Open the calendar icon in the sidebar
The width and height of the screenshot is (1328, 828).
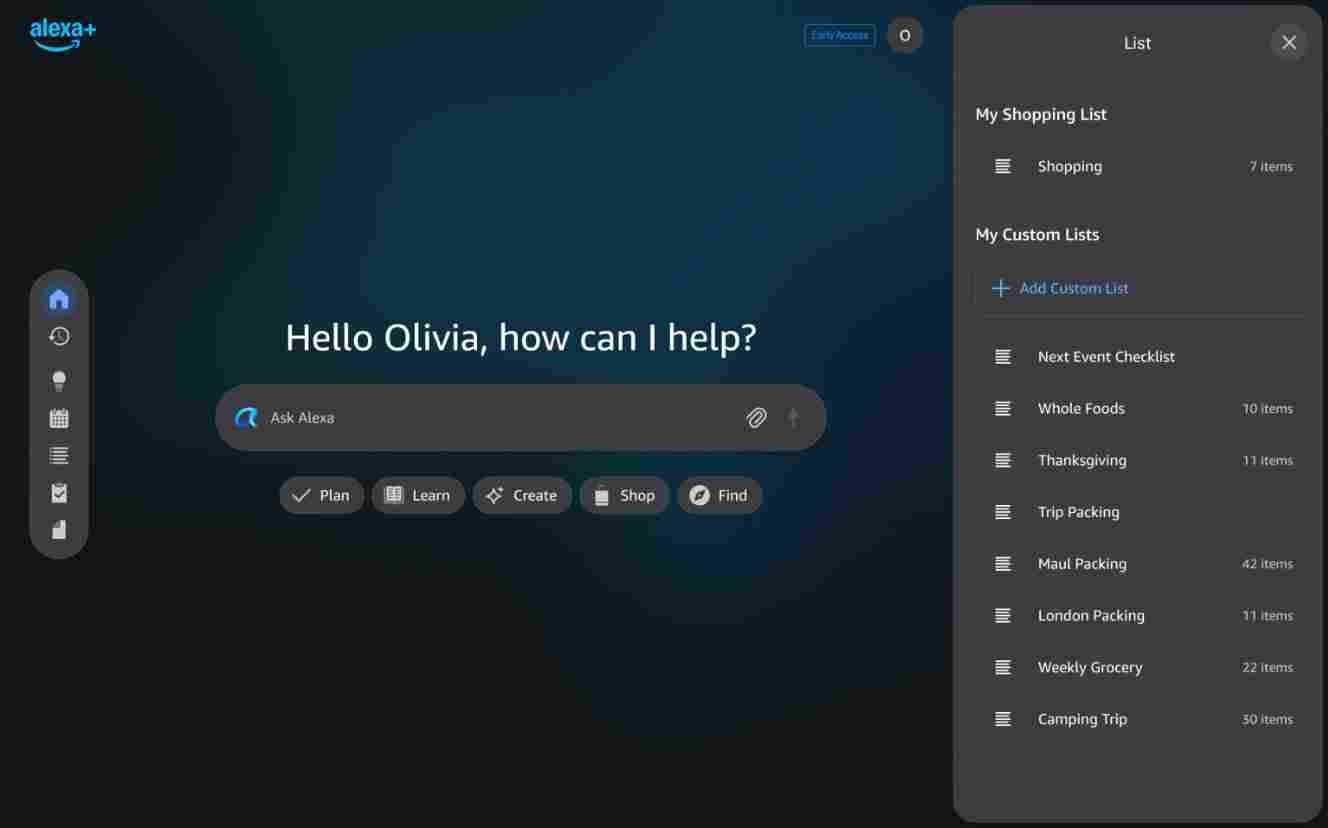(x=59, y=418)
